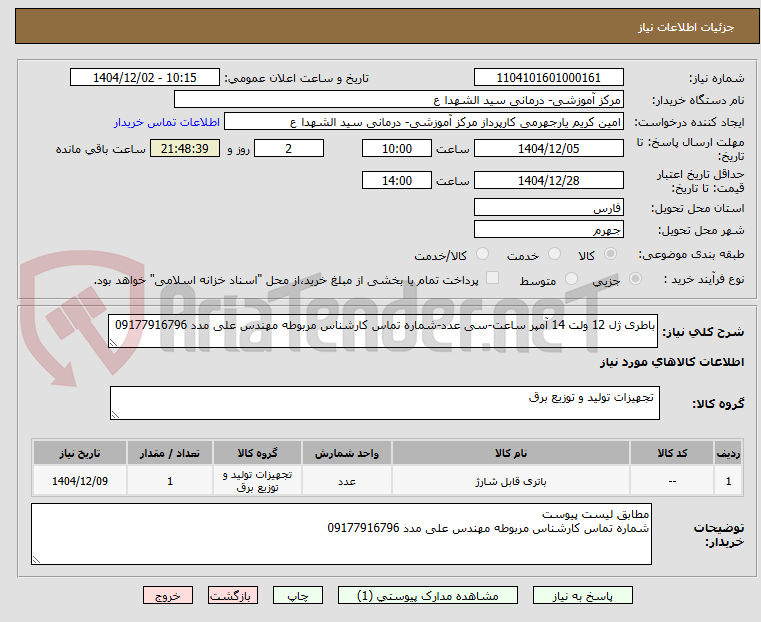Image resolution: width=761 pixels, height=622 pixels.
Task: Click the تعداد / مقدار column header
Action: pyautogui.click(x=169, y=453)
